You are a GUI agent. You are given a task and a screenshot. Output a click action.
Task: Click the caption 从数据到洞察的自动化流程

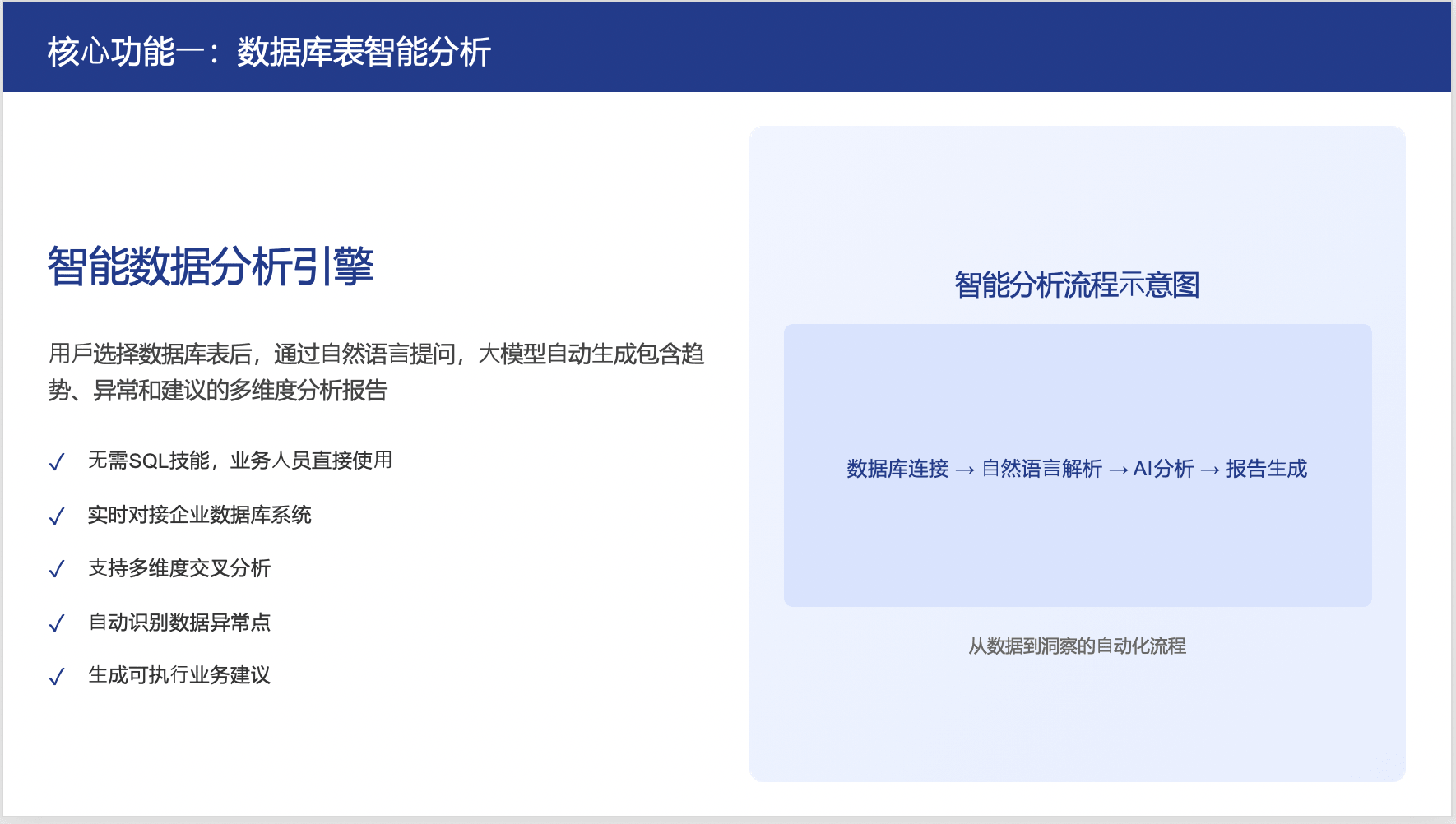tap(1077, 646)
